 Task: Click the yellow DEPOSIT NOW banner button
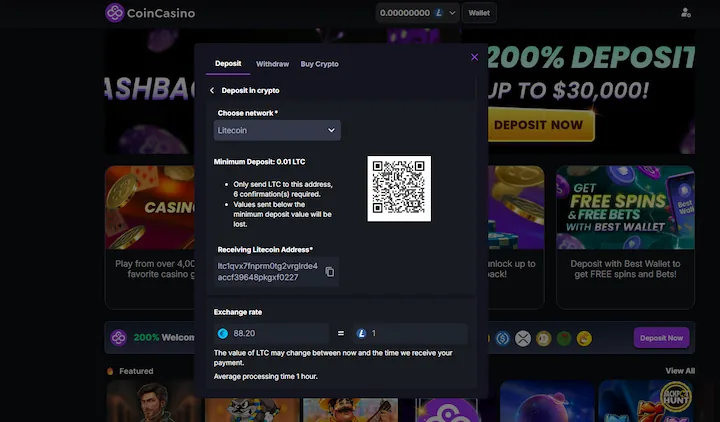point(538,125)
